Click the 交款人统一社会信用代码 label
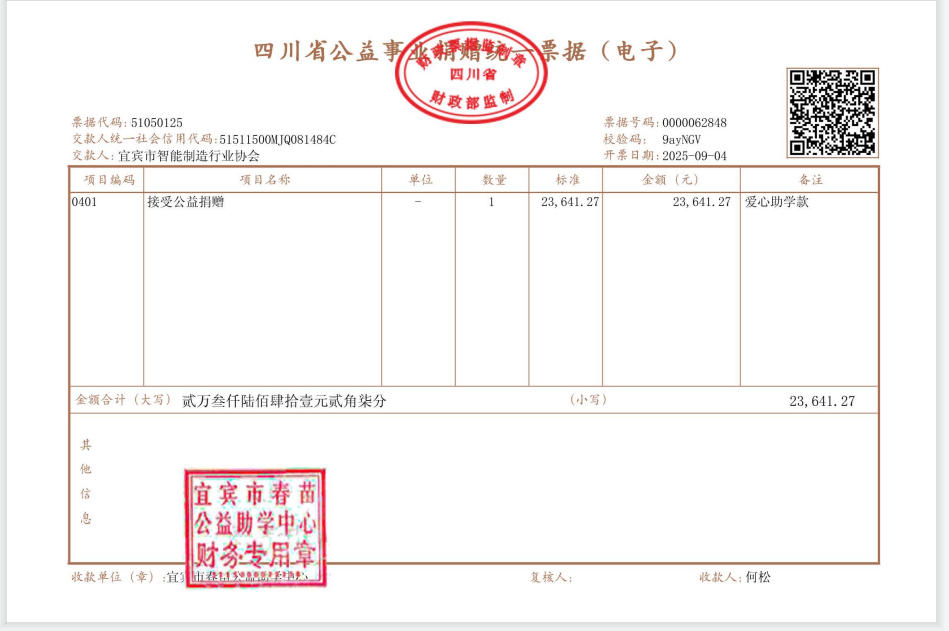The image size is (949, 631). coord(145,140)
